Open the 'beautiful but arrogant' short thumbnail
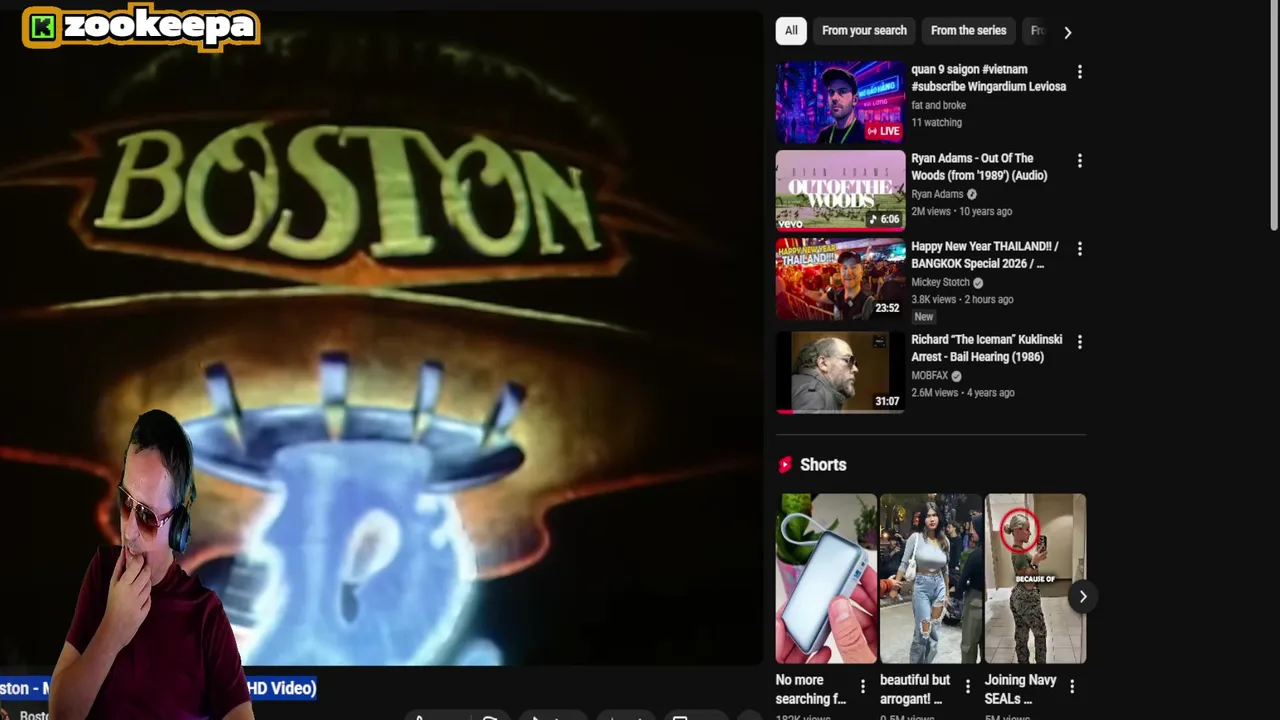 [x=930, y=578]
